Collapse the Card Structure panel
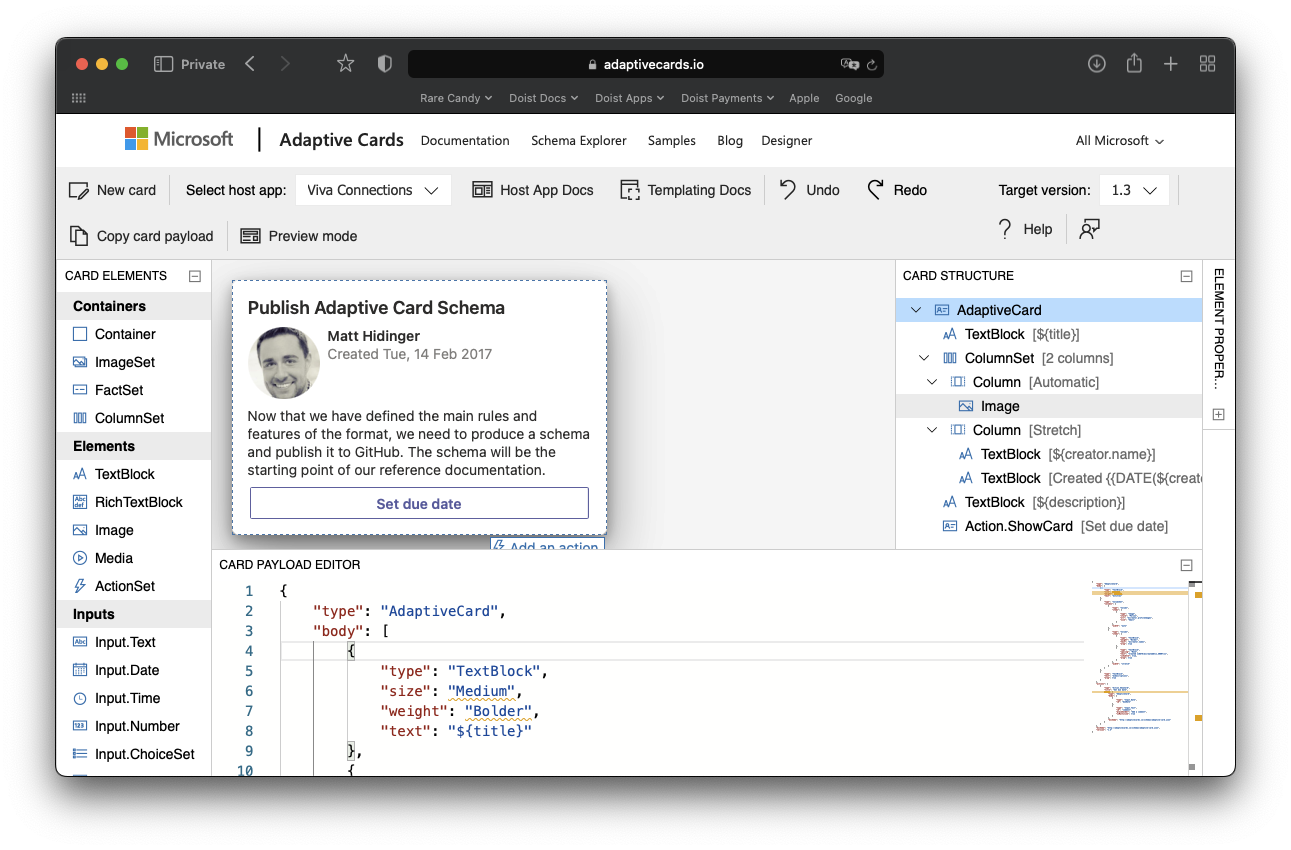 1185,275
